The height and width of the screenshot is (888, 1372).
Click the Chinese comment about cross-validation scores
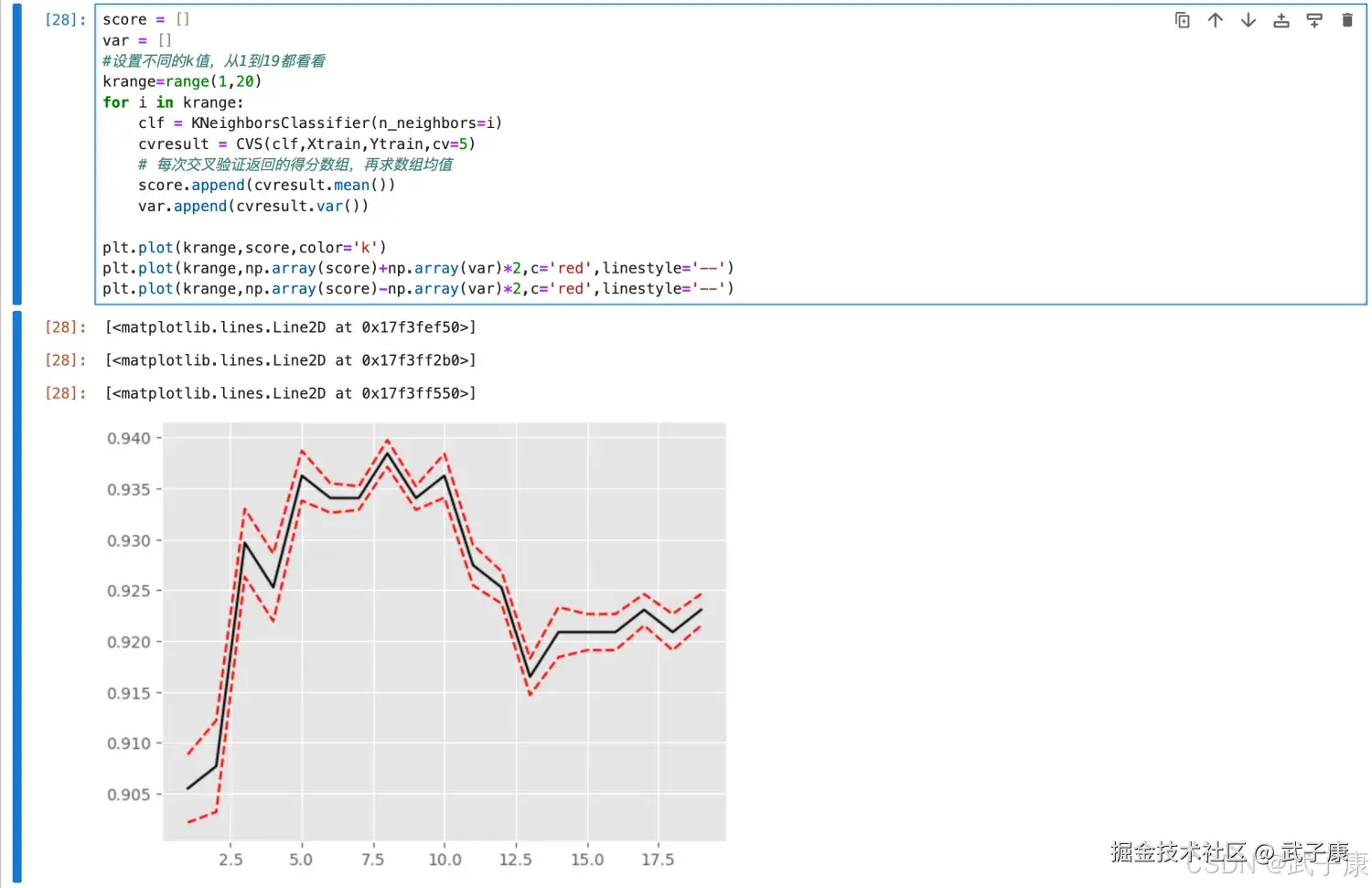point(295,165)
